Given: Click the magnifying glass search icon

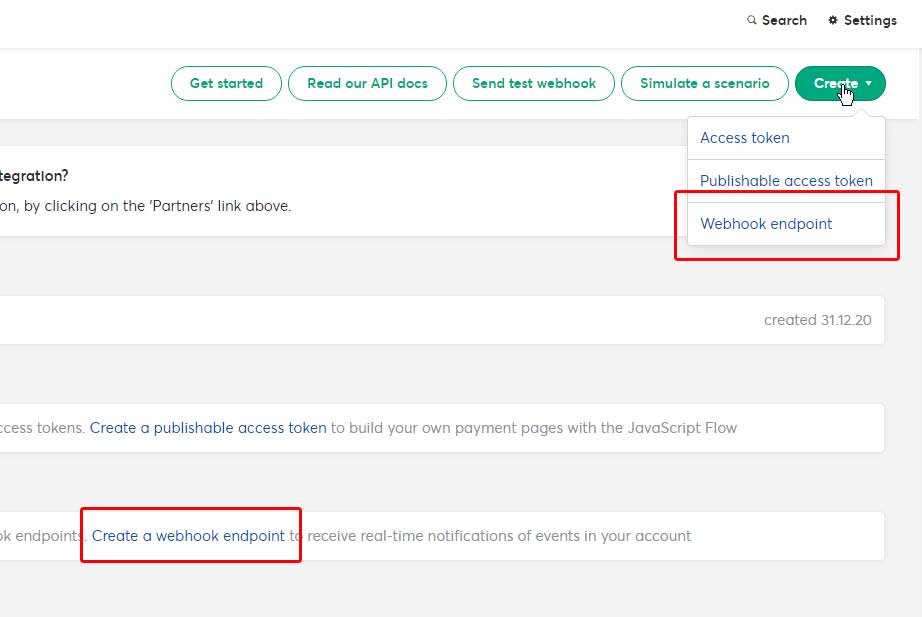Looking at the screenshot, I should [751, 20].
